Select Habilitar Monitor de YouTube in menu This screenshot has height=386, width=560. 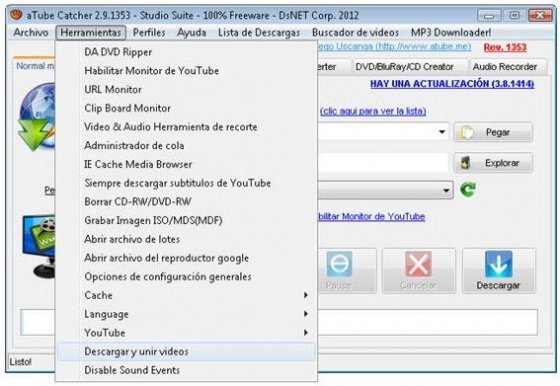coord(186,71)
